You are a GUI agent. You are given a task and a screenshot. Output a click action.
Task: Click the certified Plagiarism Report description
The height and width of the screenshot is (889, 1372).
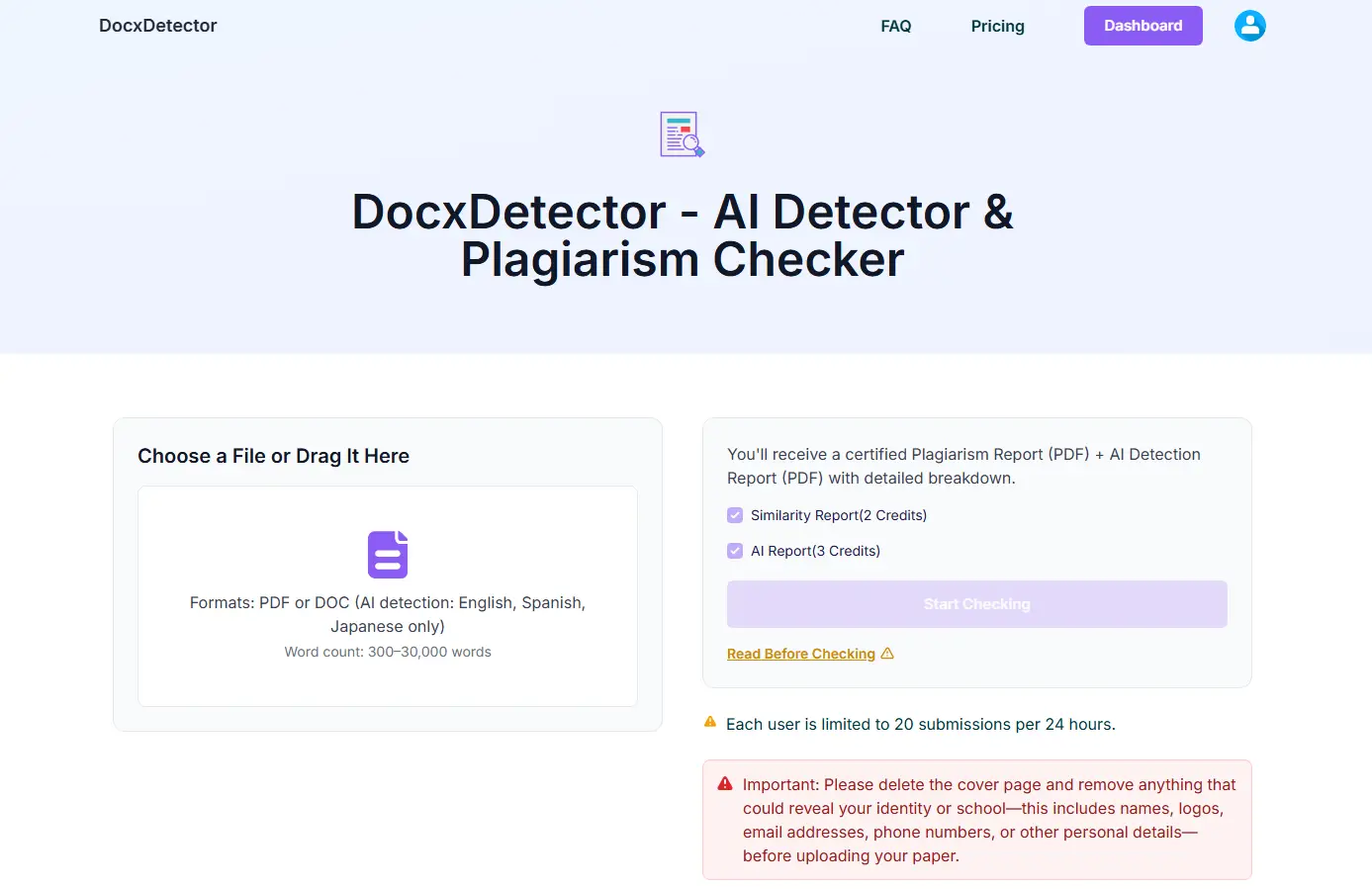click(963, 466)
